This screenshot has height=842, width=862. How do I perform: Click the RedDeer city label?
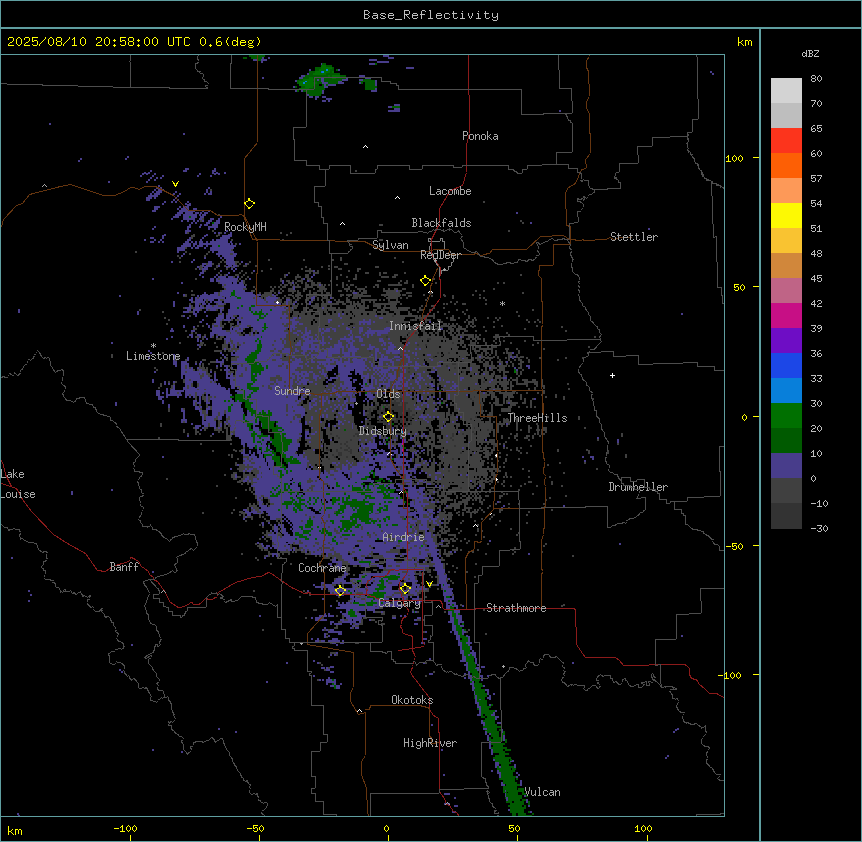coord(440,255)
